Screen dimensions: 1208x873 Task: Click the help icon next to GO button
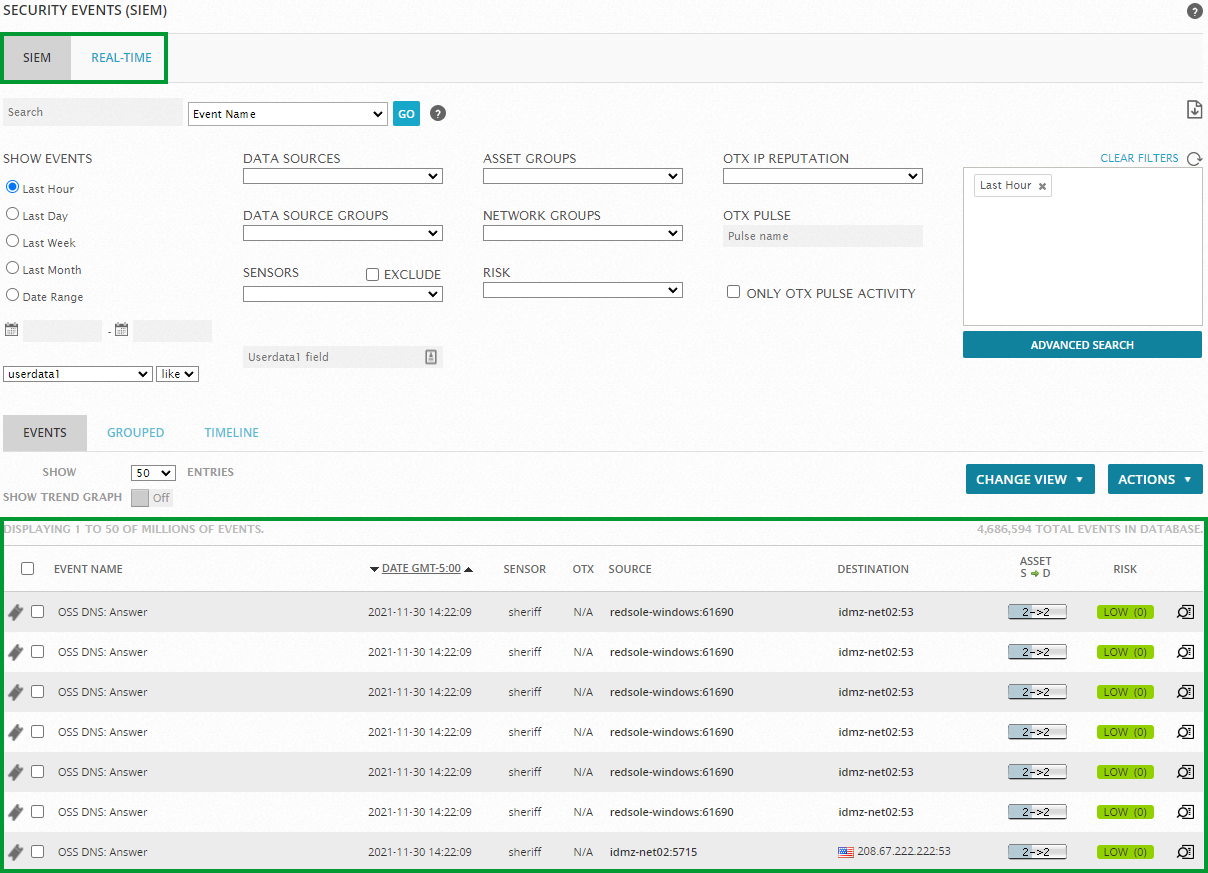(438, 113)
